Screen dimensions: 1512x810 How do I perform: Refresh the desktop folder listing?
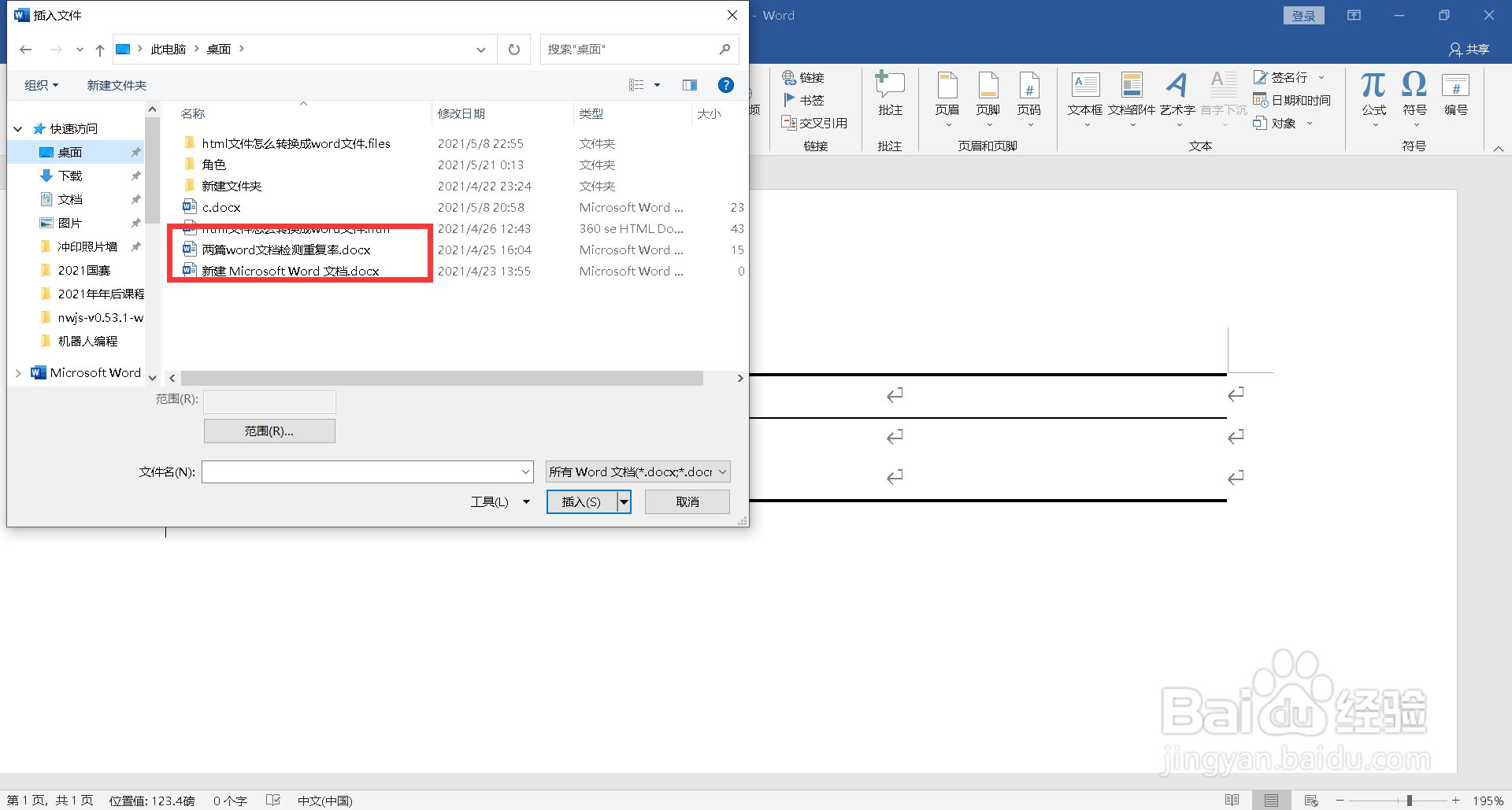click(x=514, y=50)
